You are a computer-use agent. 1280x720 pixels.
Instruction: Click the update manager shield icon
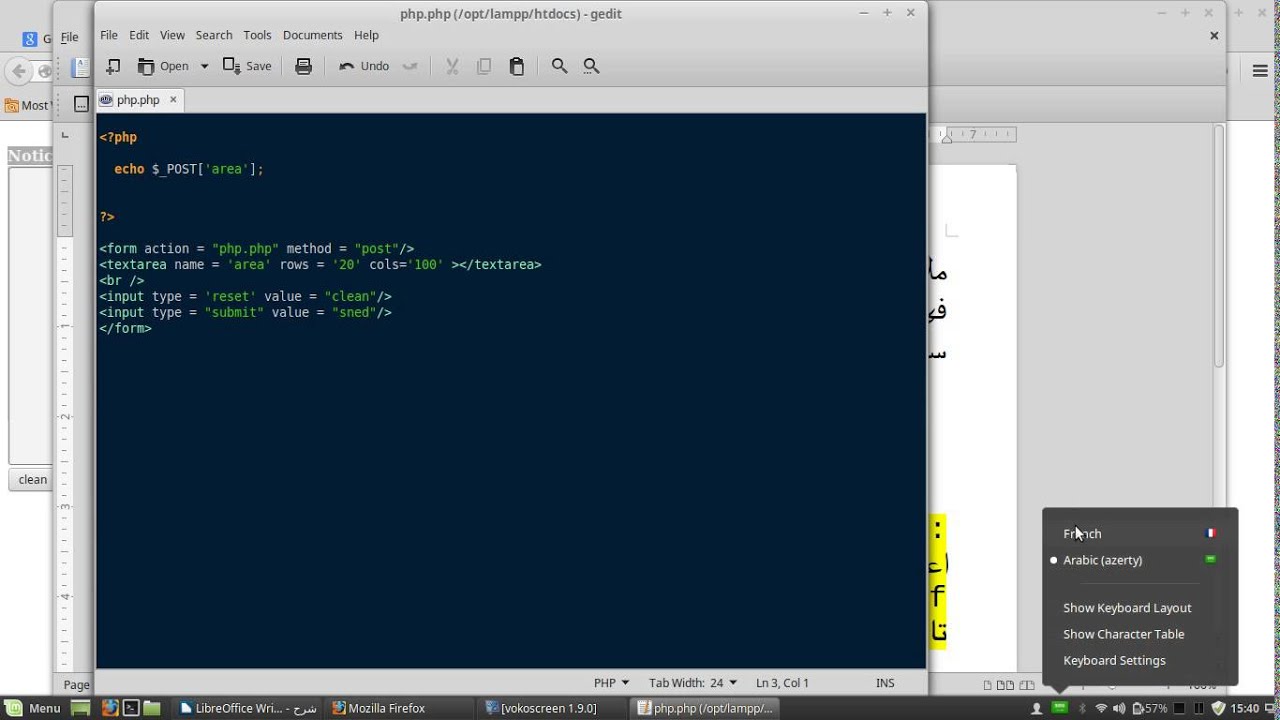[x=1218, y=708]
